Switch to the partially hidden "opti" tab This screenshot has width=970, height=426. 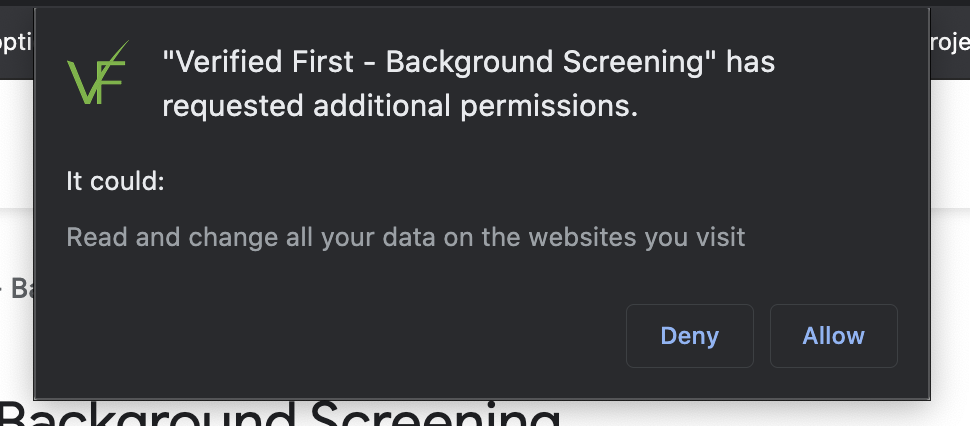(17, 44)
